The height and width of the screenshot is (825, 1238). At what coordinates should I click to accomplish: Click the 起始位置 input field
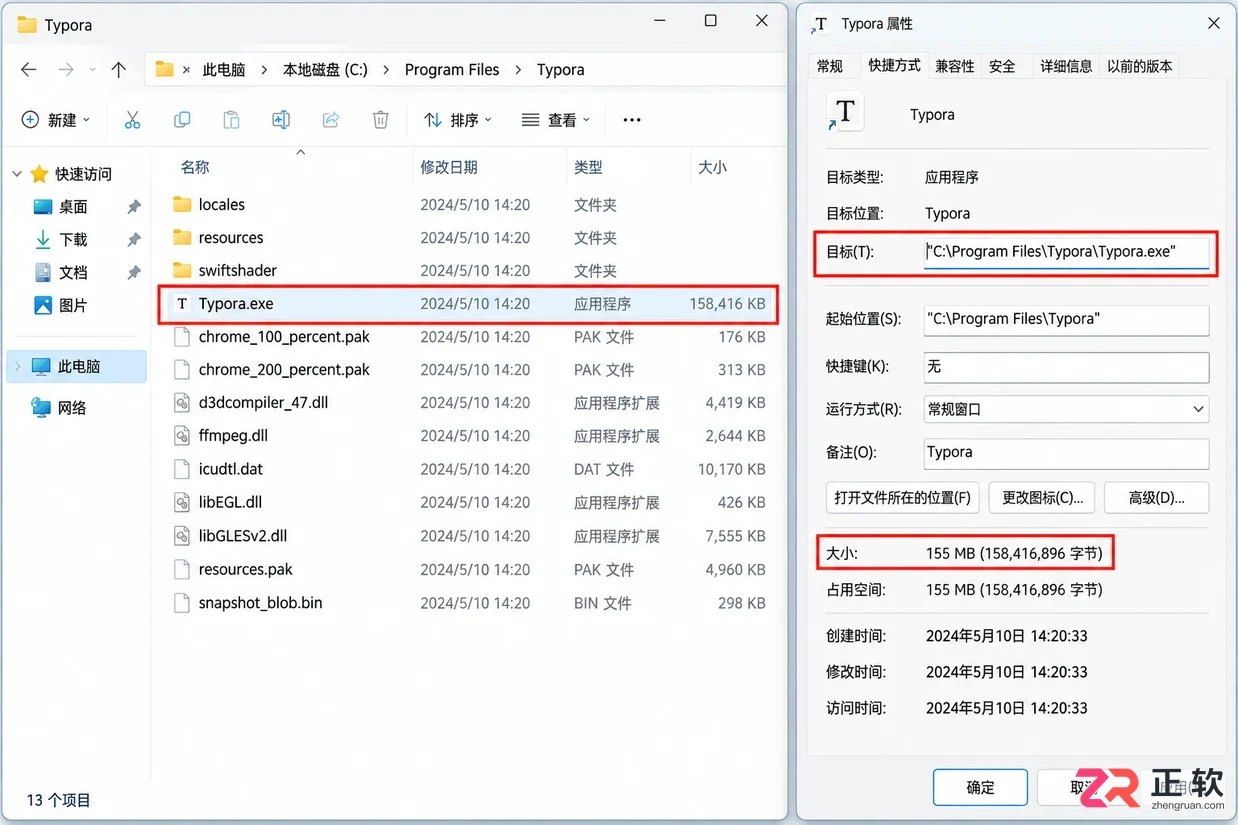[1066, 319]
